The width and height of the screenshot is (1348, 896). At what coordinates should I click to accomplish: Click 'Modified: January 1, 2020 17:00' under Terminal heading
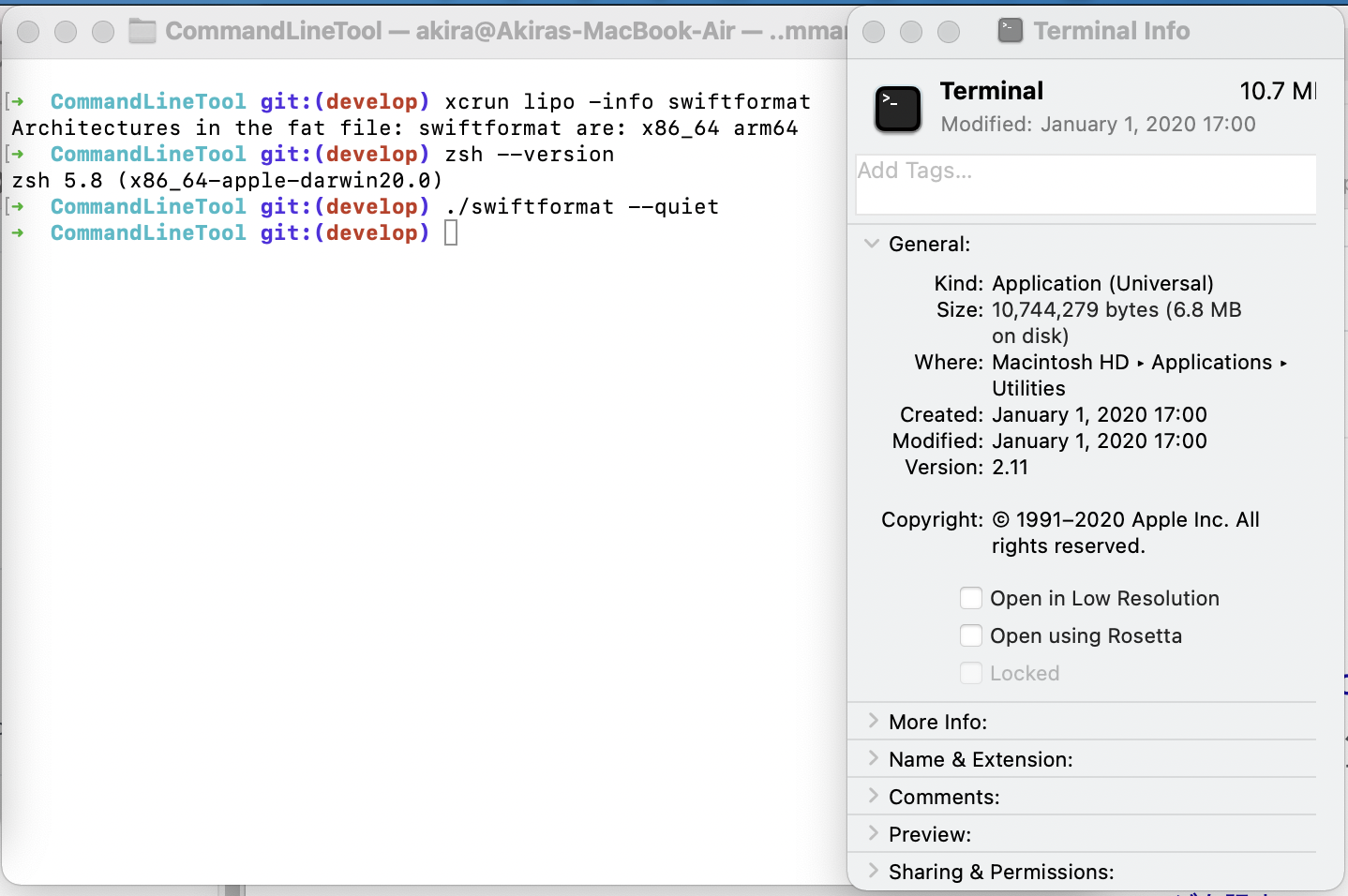[1098, 124]
